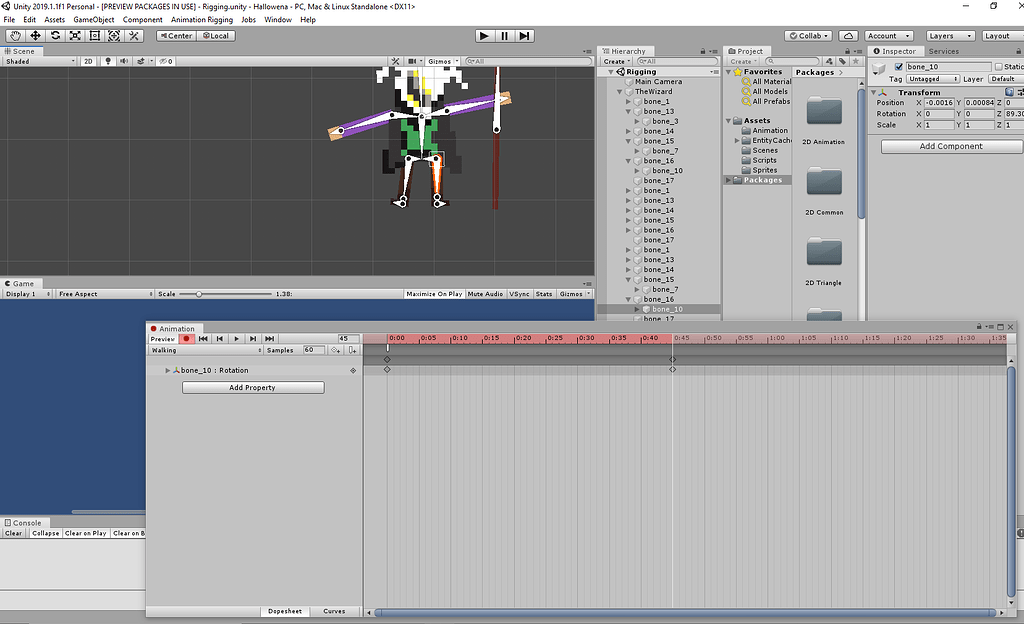Toggle 2D mode in the Scene view
1024x624 pixels.
(90, 60)
